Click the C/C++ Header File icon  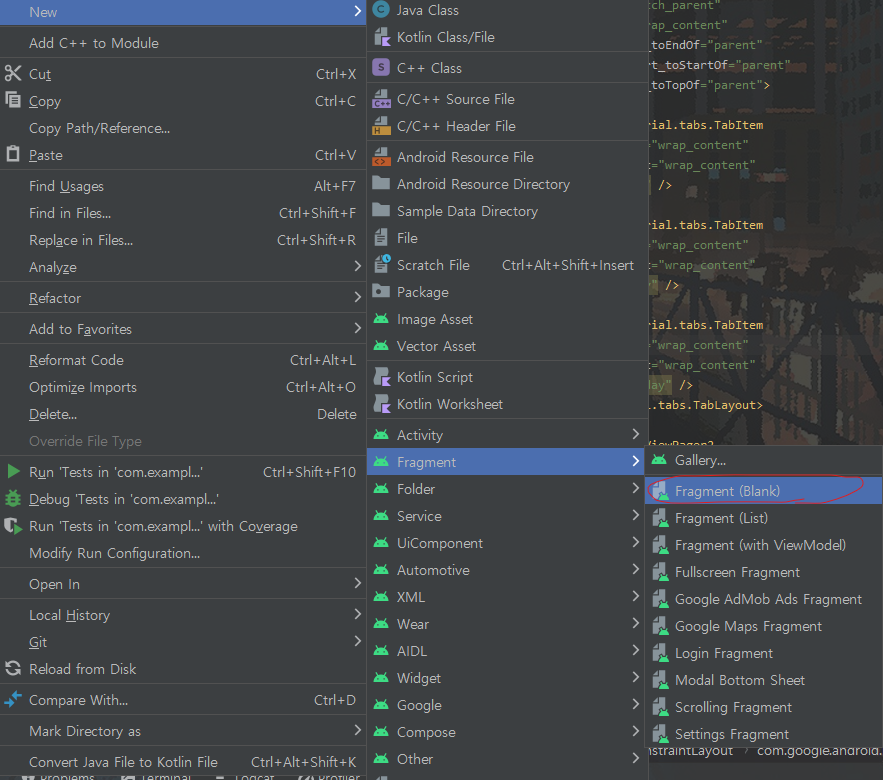(x=381, y=126)
